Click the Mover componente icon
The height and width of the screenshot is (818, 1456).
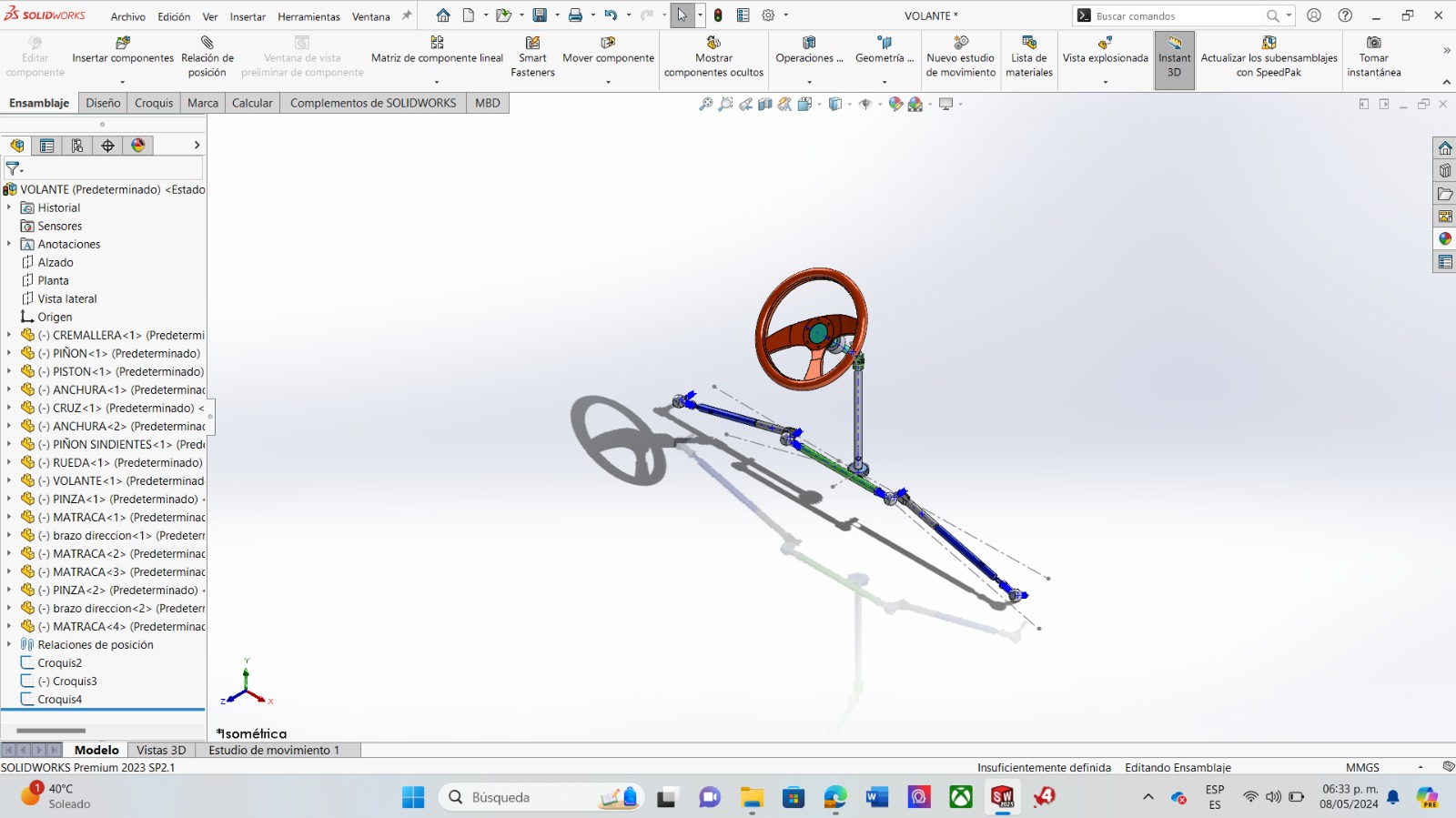(x=608, y=43)
